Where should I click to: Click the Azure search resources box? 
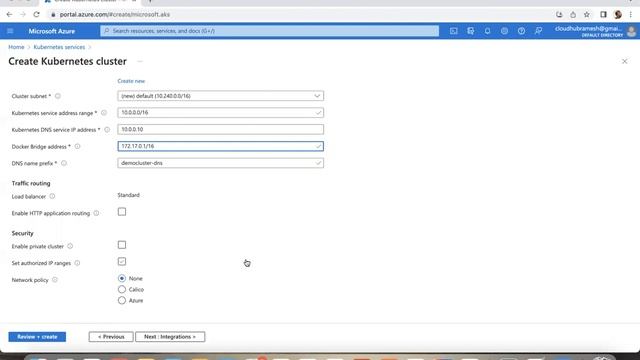pyautogui.click(x=269, y=31)
